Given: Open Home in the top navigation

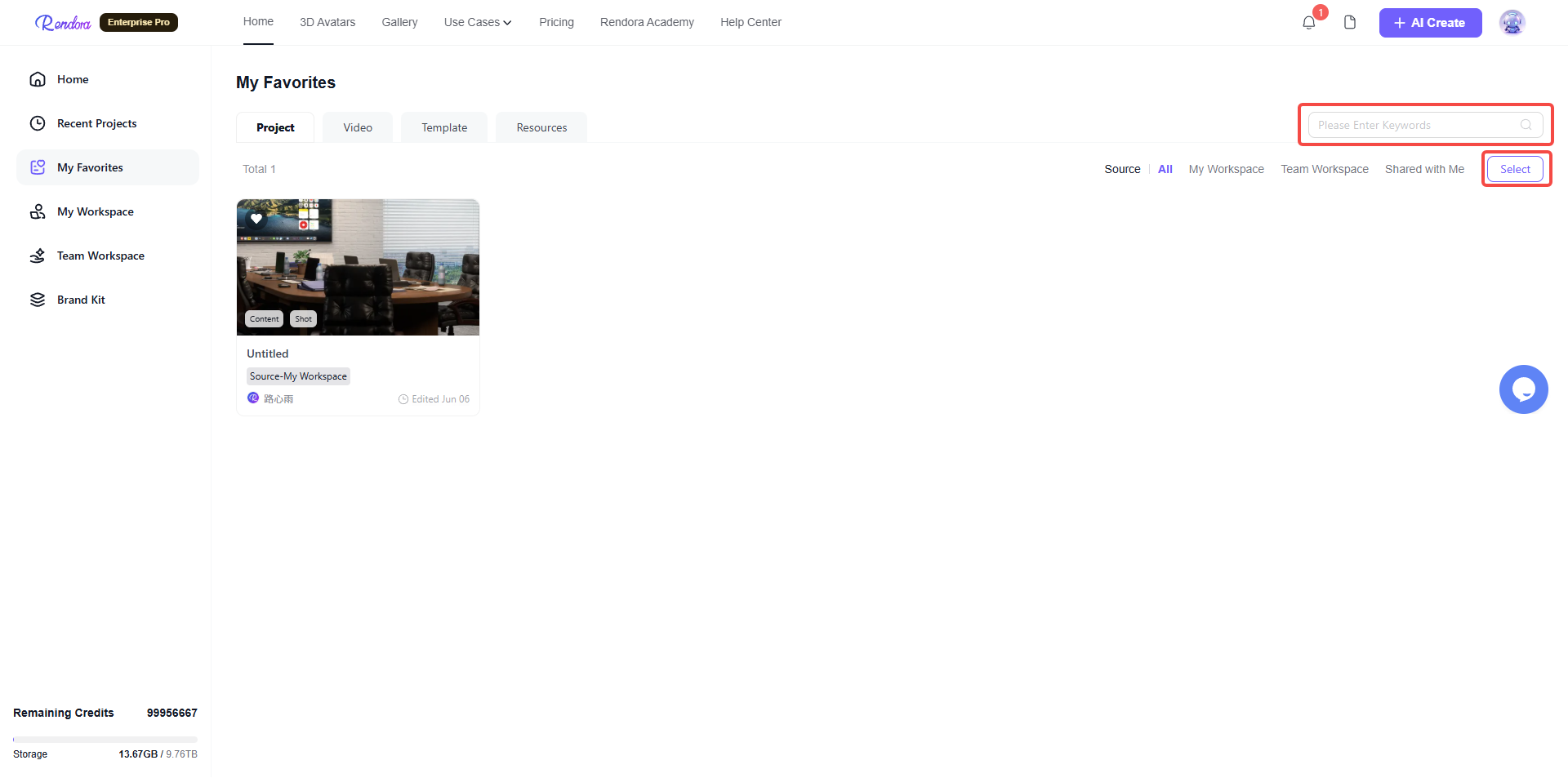Looking at the screenshot, I should [x=258, y=22].
